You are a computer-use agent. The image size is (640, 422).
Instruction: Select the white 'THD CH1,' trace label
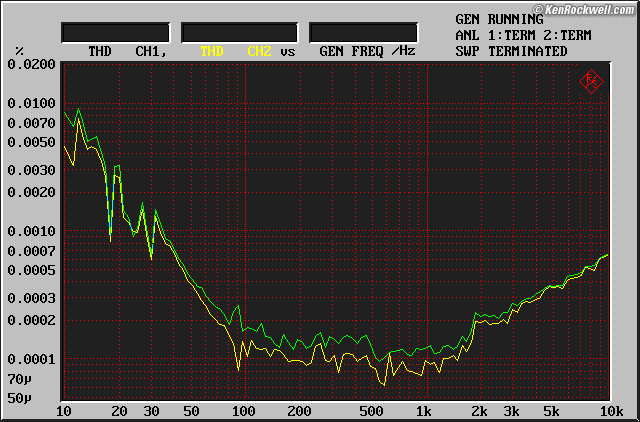pyautogui.click(x=127, y=51)
